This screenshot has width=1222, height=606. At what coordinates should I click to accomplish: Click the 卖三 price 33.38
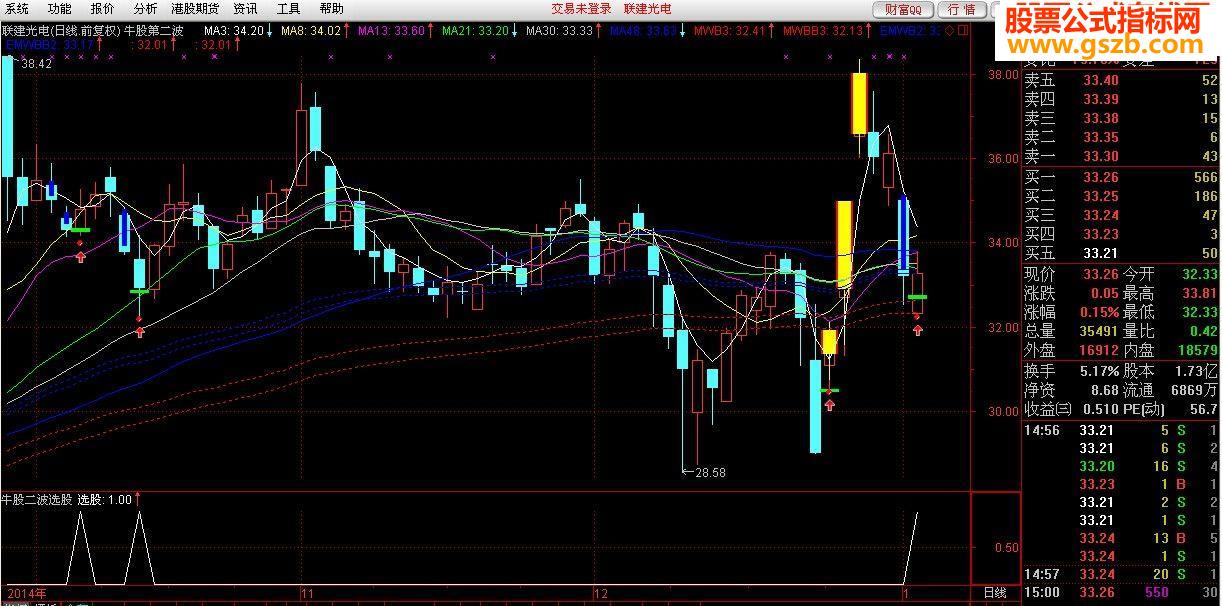(1100, 118)
